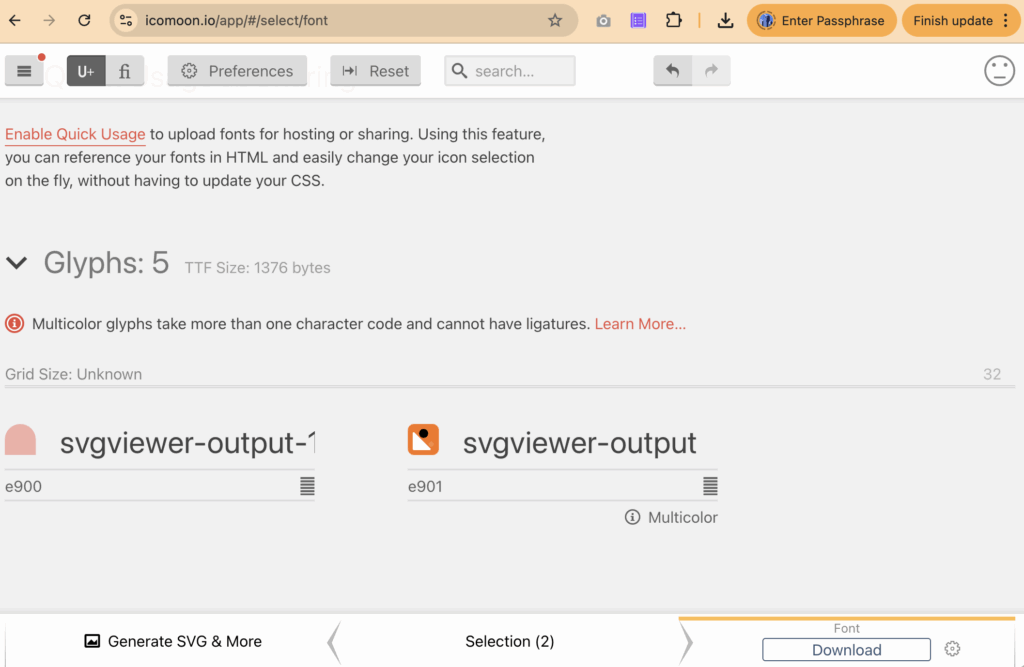1024x667 pixels.
Task: Toggle the fi ligatures view
Action: [125, 71]
